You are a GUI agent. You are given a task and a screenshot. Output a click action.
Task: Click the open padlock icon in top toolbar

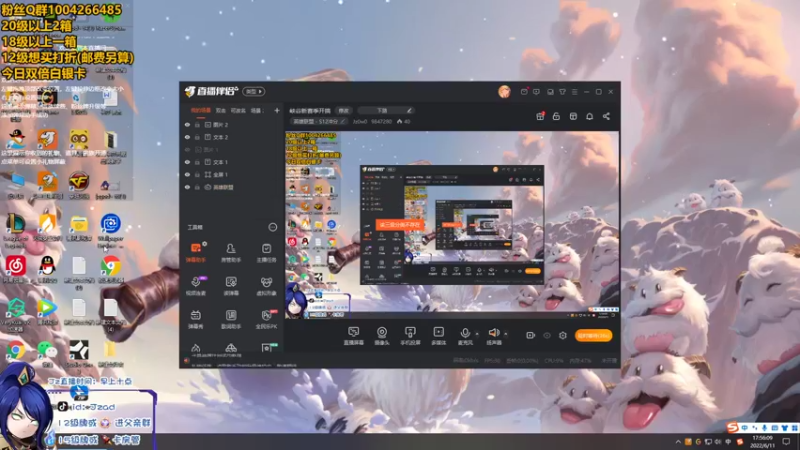pyautogui.click(x=556, y=116)
